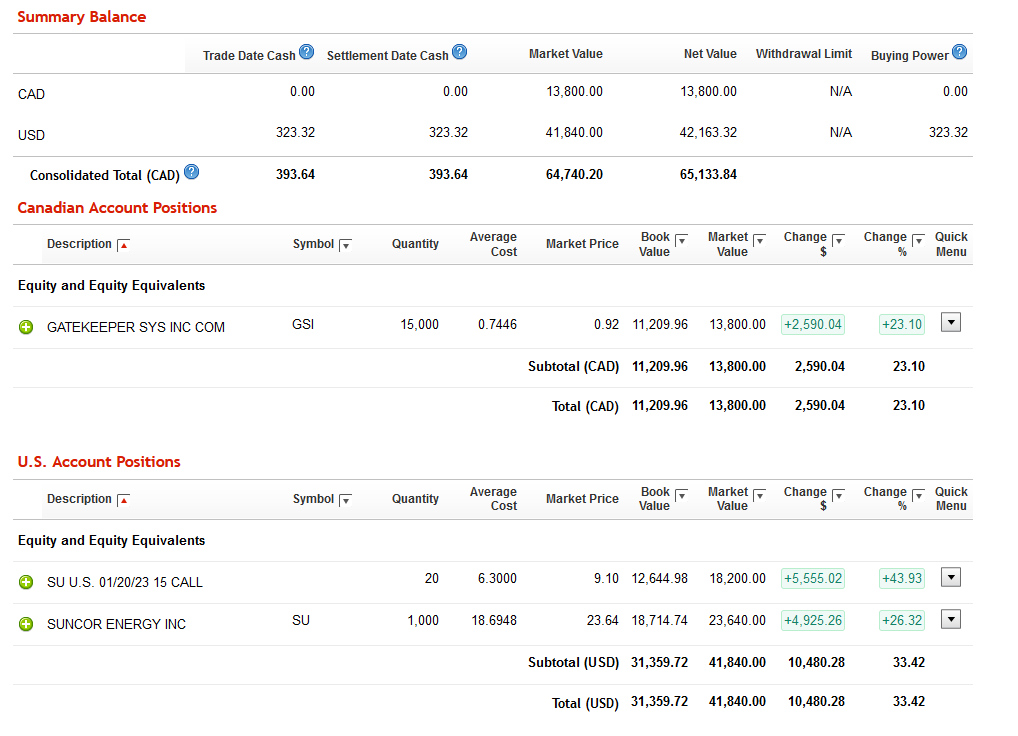Click SU CALL market price 9.10
This screenshot has width=1018, height=736.
click(x=606, y=578)
